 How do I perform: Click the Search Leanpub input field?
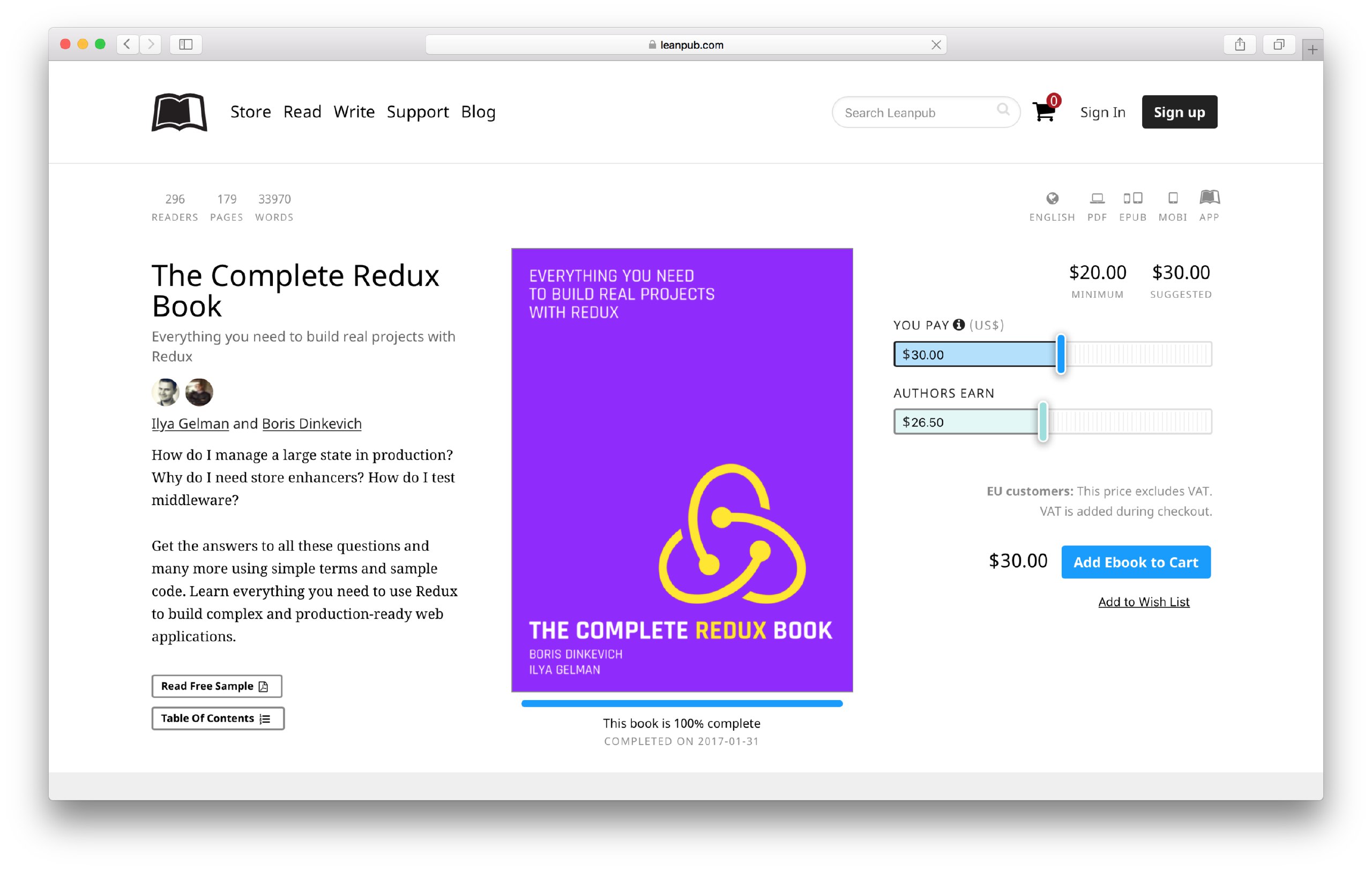[926, 112]
